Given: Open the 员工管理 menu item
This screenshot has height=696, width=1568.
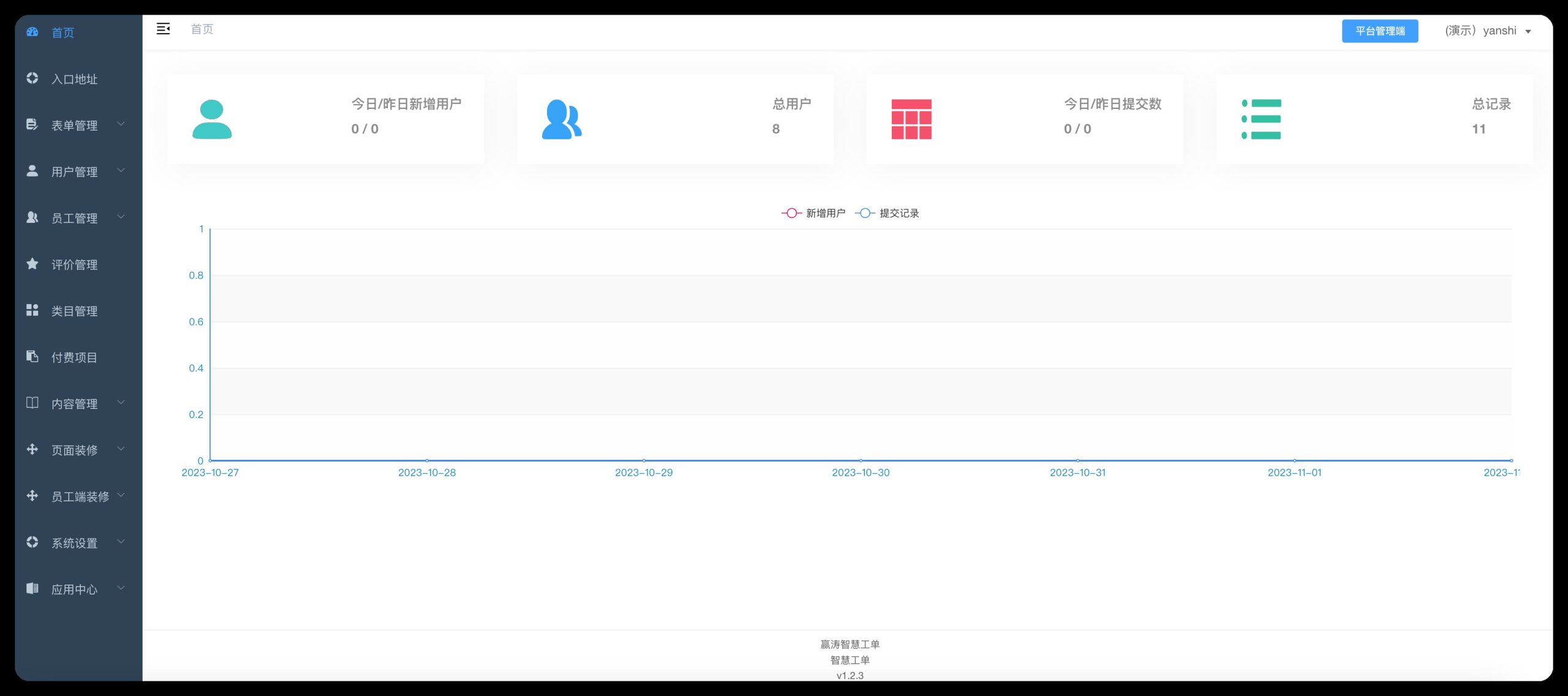Looking at the screenshot, I should tap(74, 218).
